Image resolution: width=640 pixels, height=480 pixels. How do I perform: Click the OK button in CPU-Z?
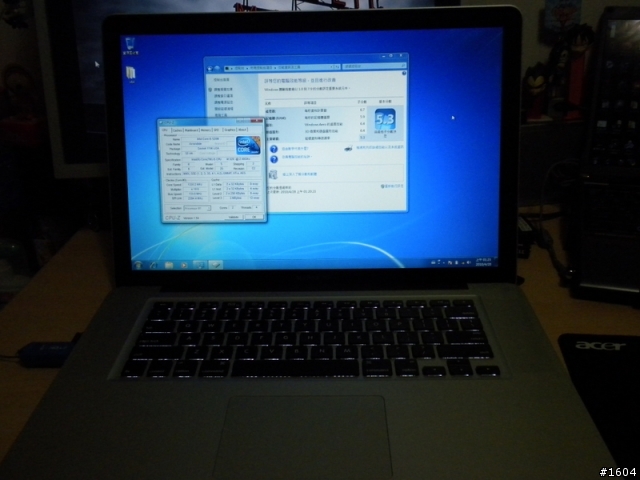(254, 217)
